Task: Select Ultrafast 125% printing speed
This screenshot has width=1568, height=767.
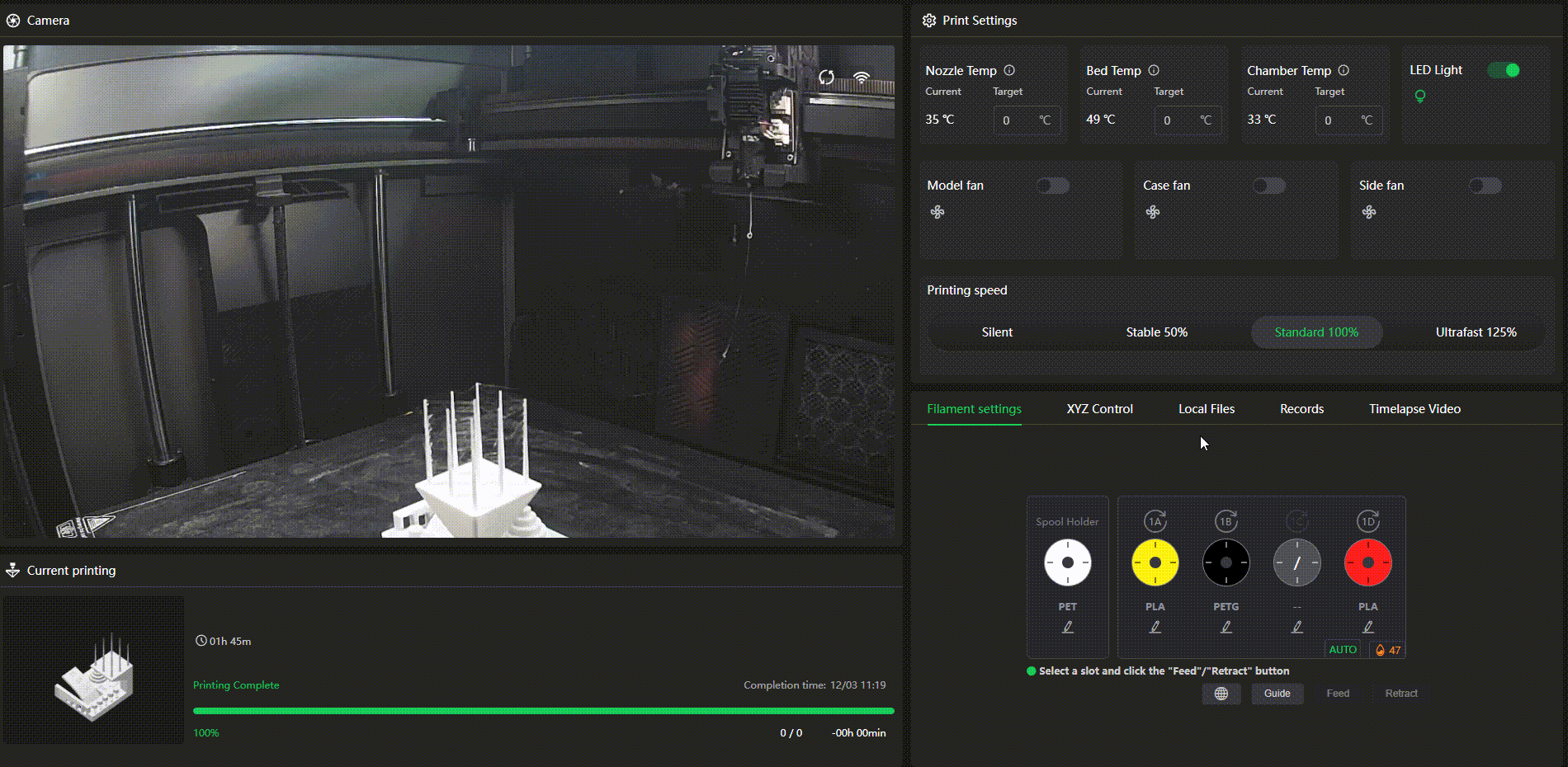Action: click(x=1476, y=332)
